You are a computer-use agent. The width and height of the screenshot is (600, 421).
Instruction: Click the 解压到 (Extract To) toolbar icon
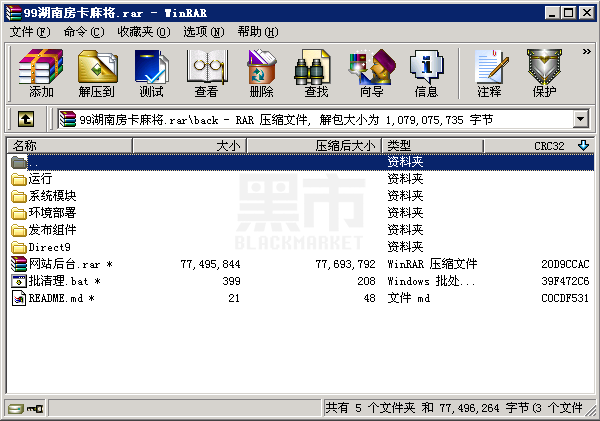pyautogui.click(x=97, y=72)
